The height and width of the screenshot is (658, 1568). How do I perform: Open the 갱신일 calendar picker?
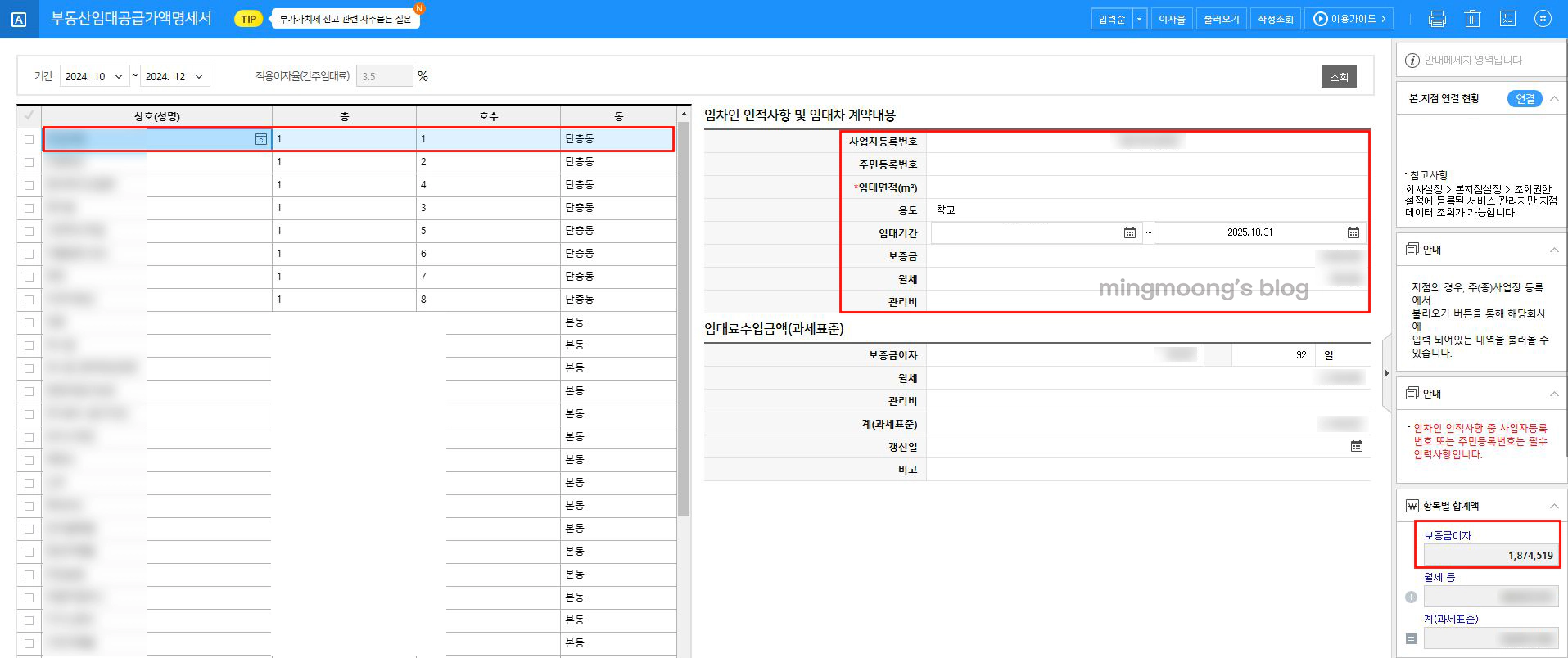point(1357,447)
